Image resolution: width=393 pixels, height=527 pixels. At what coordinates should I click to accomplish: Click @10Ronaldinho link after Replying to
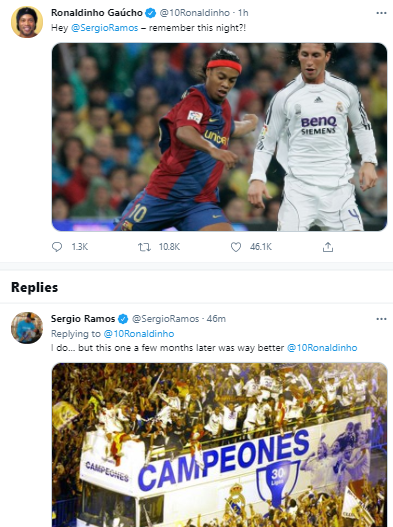pyautogui.click(x=139, y=334)
